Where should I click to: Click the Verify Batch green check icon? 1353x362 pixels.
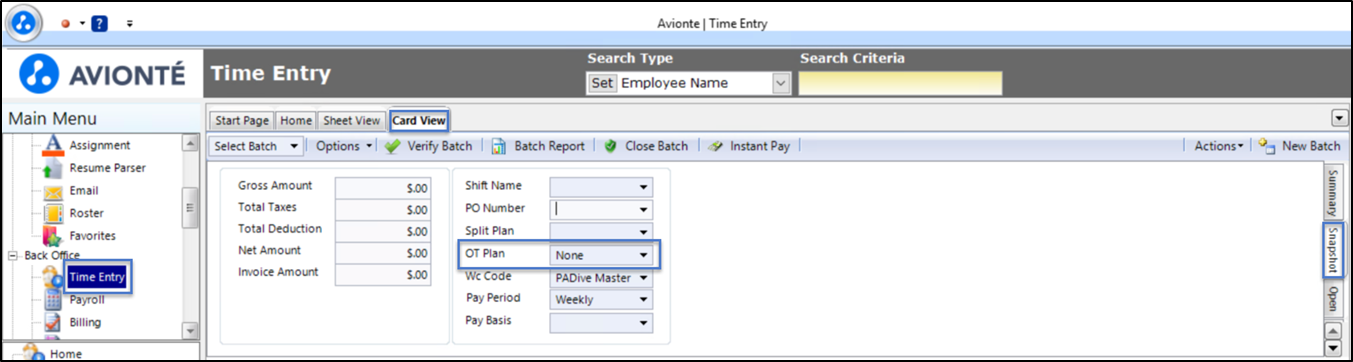[x=393, y=146]
